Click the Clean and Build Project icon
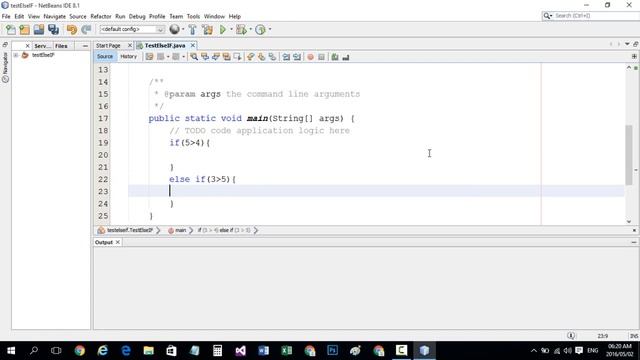 pyautogui.click(x=207, y=29)
